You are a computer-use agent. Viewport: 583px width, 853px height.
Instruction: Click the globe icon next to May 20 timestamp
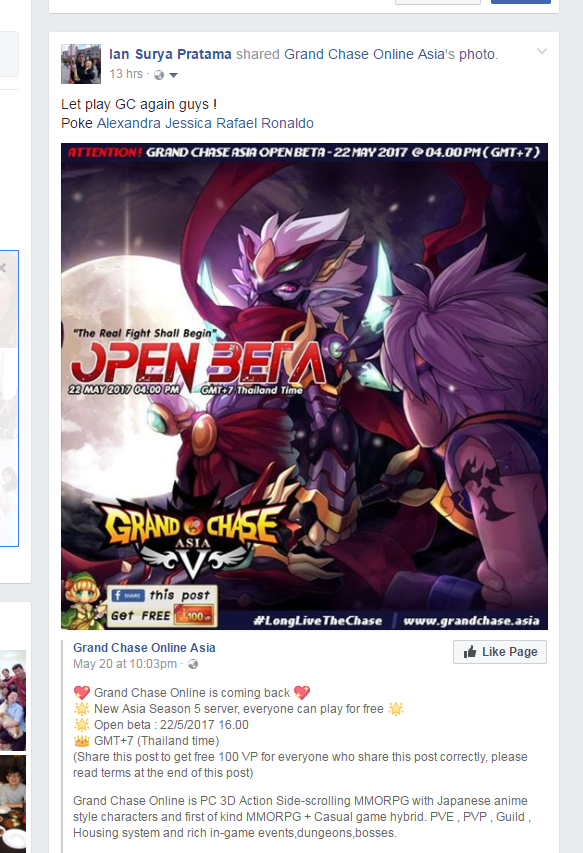(x=193, y=664)
